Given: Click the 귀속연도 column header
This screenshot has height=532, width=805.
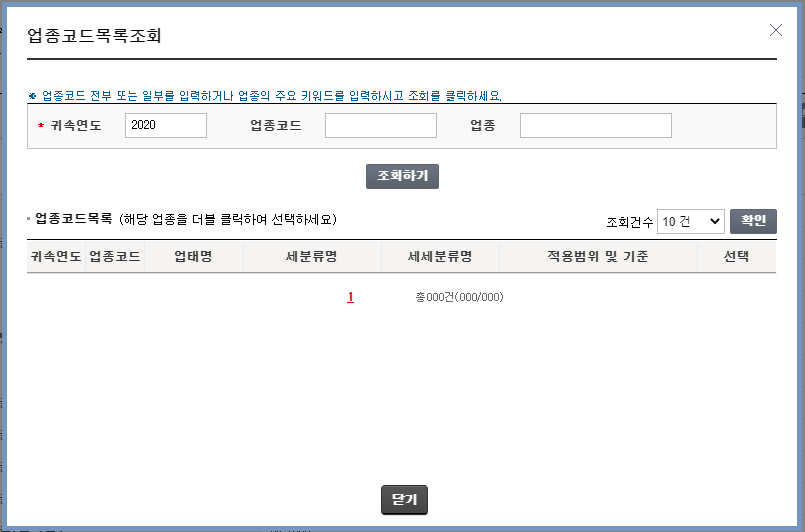Looking at the screenshot, I should point(56,256).
